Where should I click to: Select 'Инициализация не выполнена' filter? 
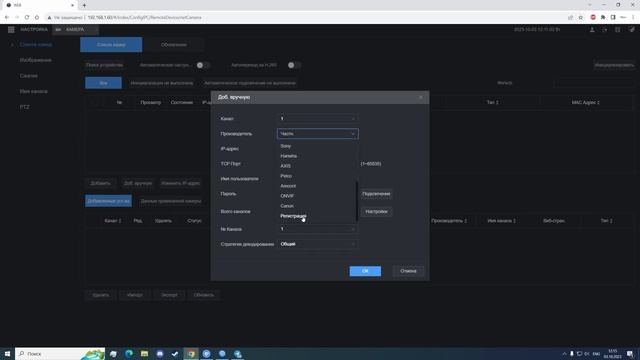162,83
